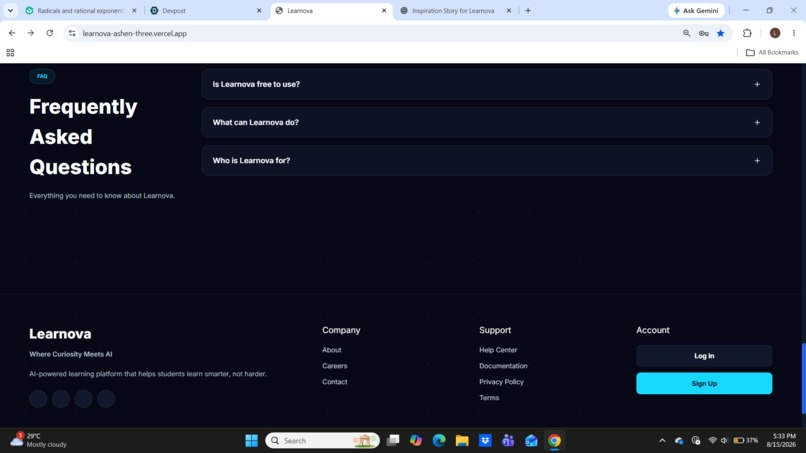Click Ask Gemini button
The image size is (806, 453).
click(x=696, y=10)
